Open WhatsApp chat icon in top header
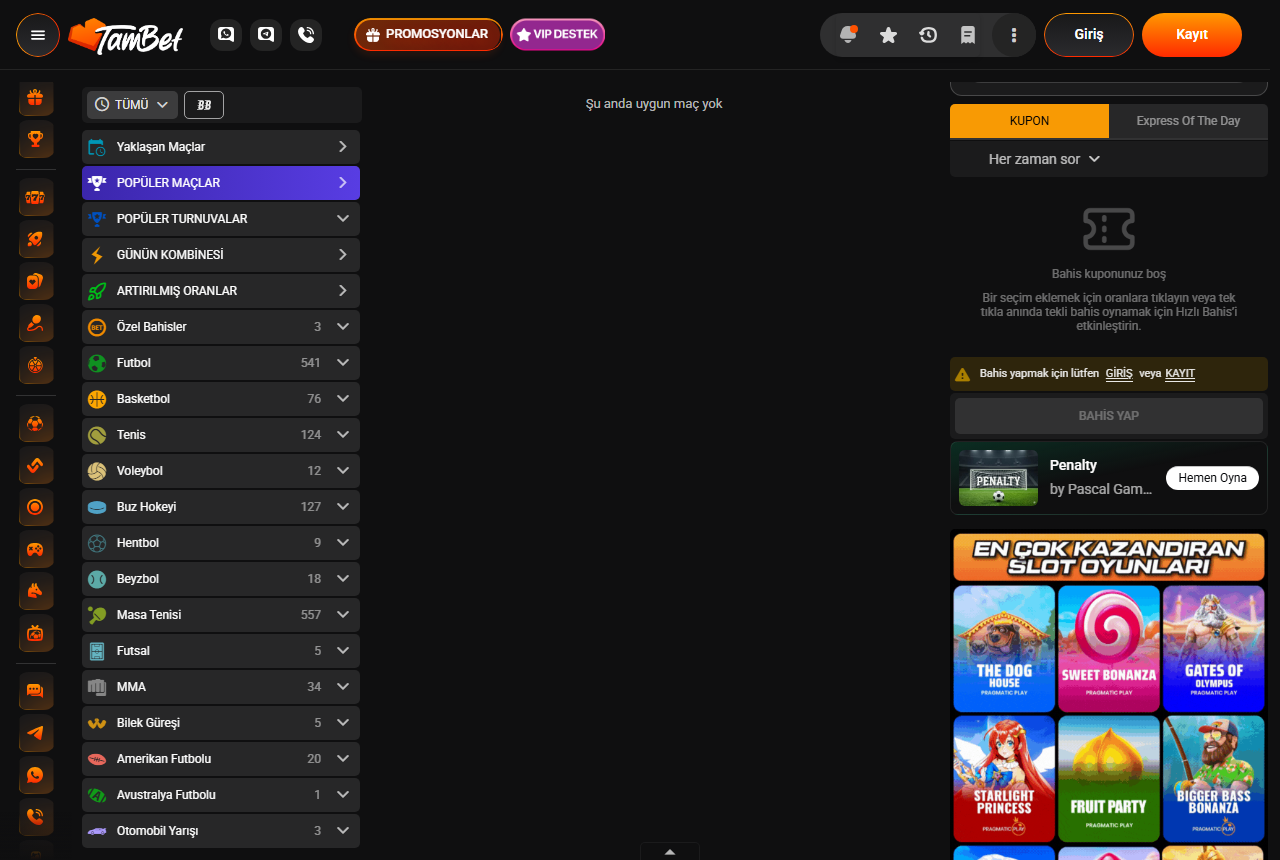Screen dimensions: 1280x860 pos(226,34)
